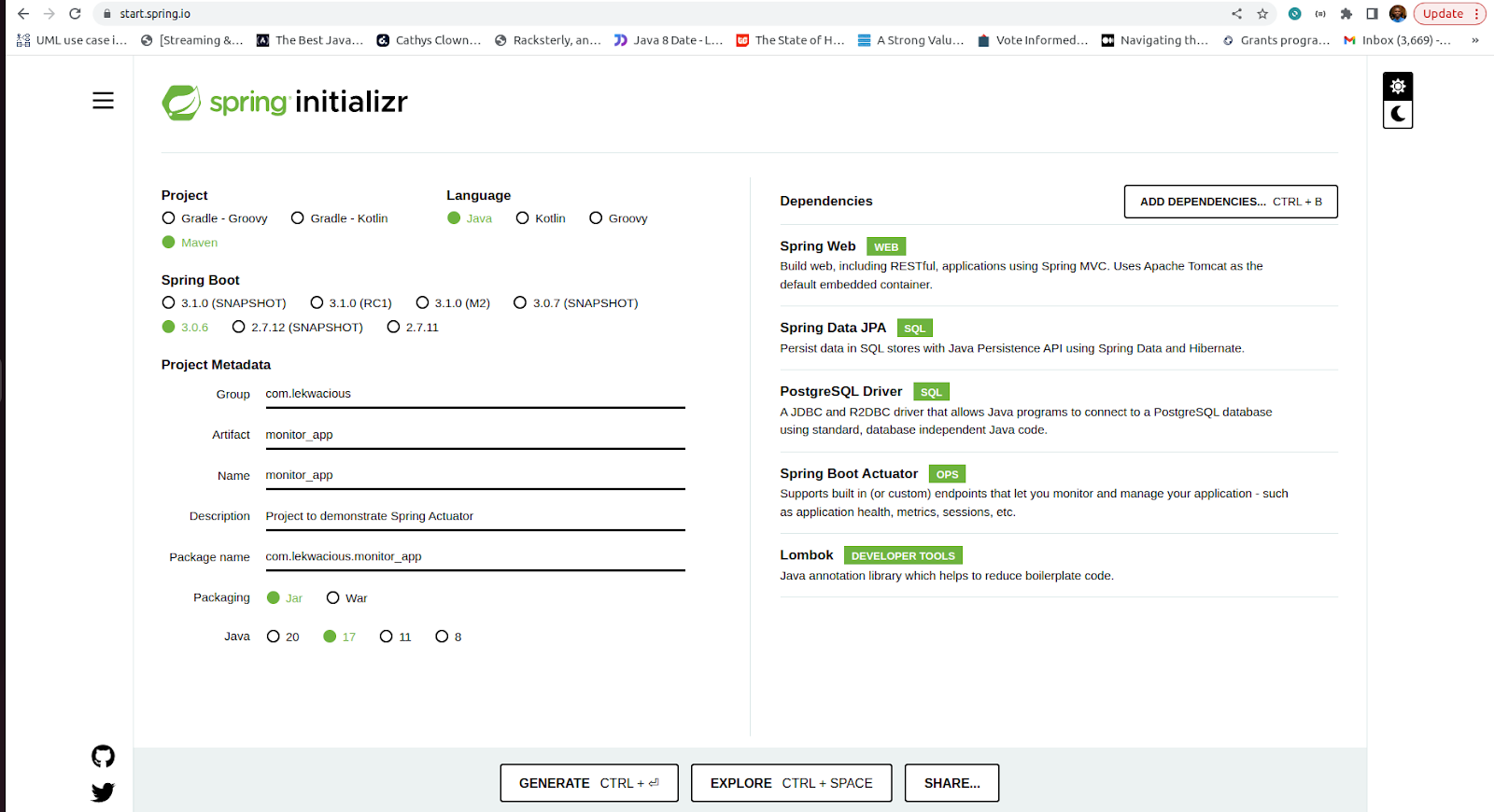Share this page icon in address bar
This screenshot has height=812, width=1494.
(x=1236, y=14)
